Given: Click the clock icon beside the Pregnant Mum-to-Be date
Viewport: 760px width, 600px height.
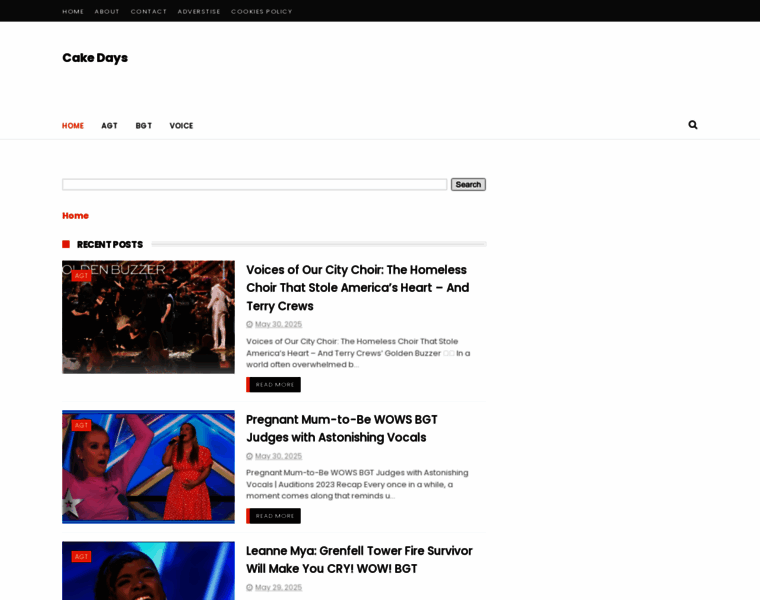Looking at the screenshot, I should (250, 456).
